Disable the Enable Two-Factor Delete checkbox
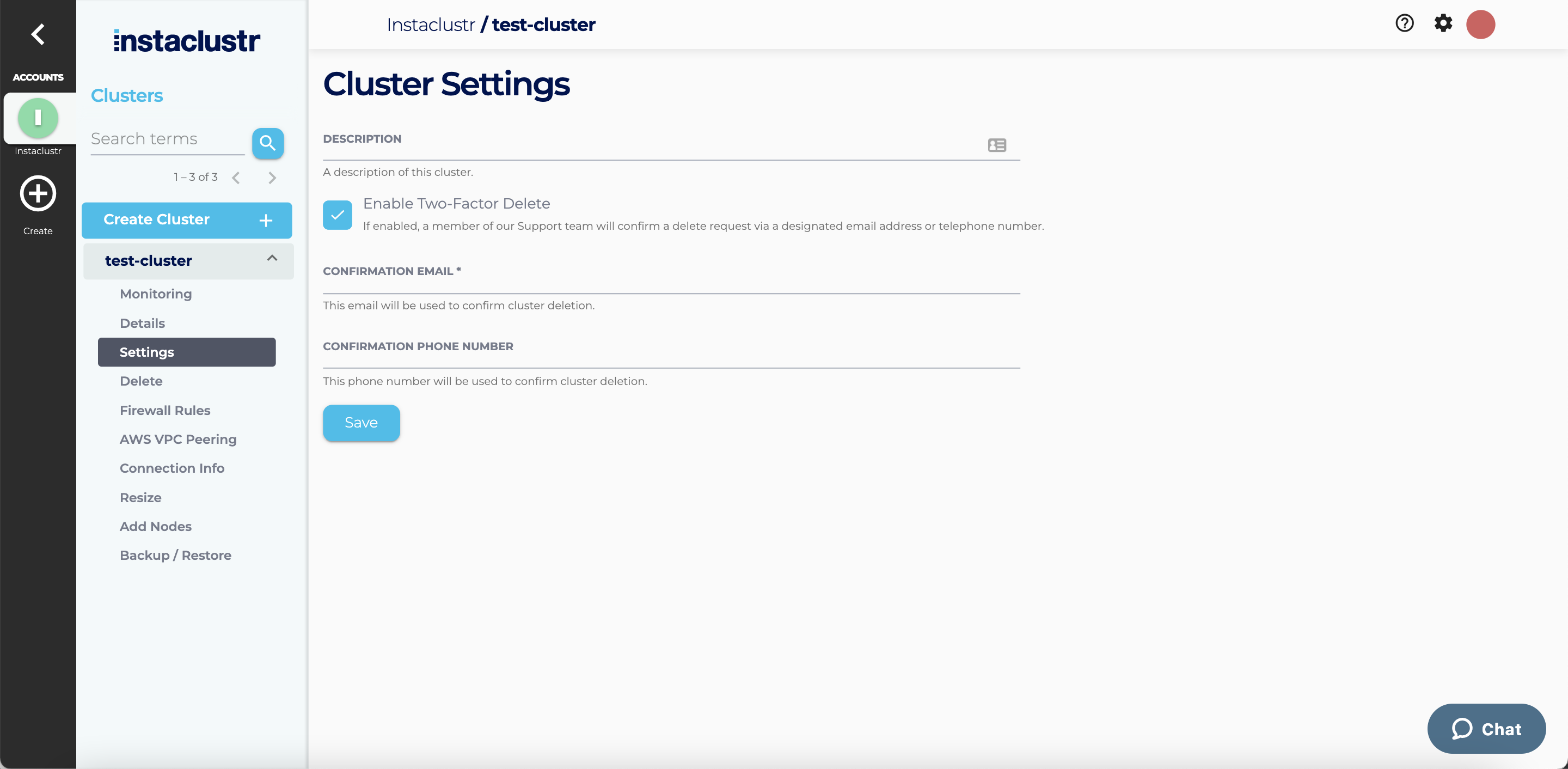 coord(337,215)
